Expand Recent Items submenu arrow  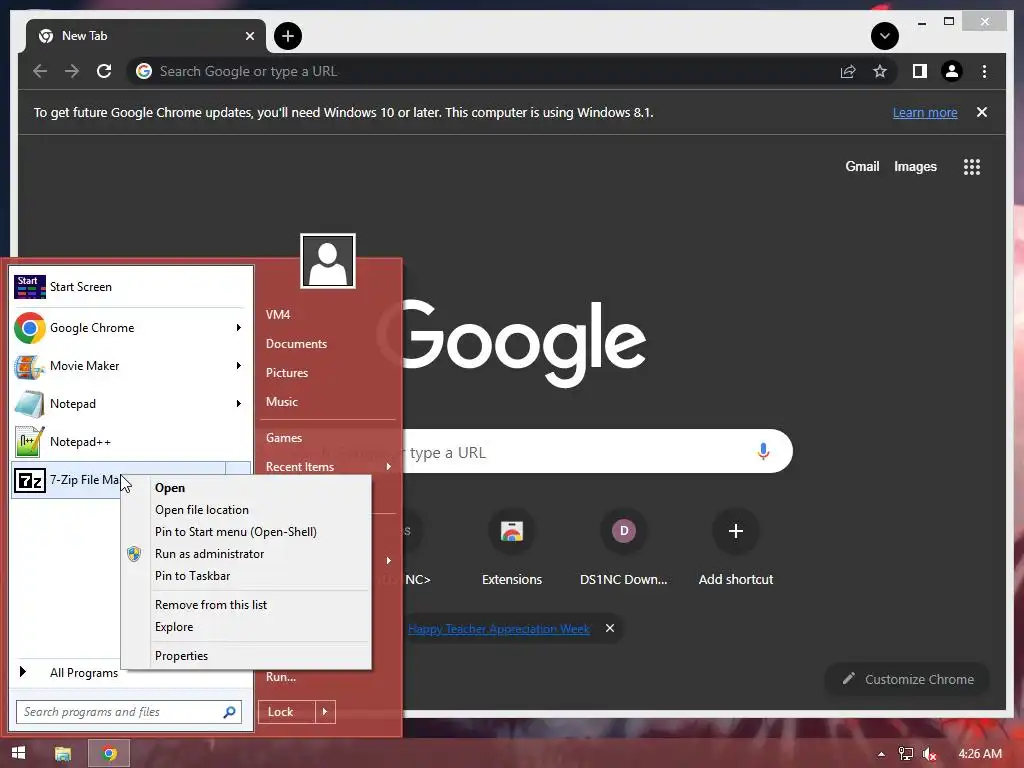(x=389, y=466)
